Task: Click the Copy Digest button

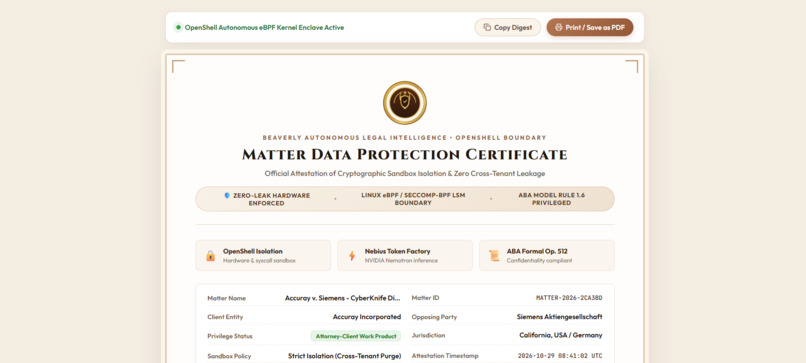Action: point(507,27)
